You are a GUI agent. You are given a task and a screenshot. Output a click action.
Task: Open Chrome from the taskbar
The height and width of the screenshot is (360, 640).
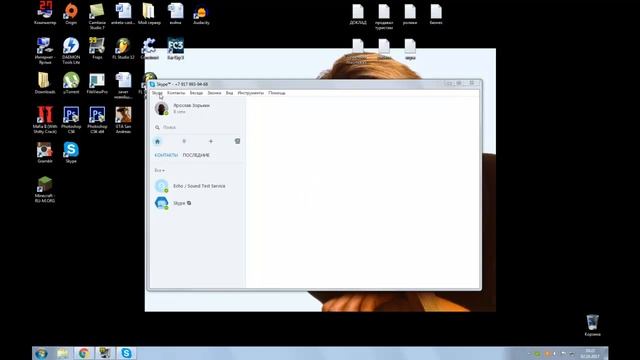[x=84, y=353]
